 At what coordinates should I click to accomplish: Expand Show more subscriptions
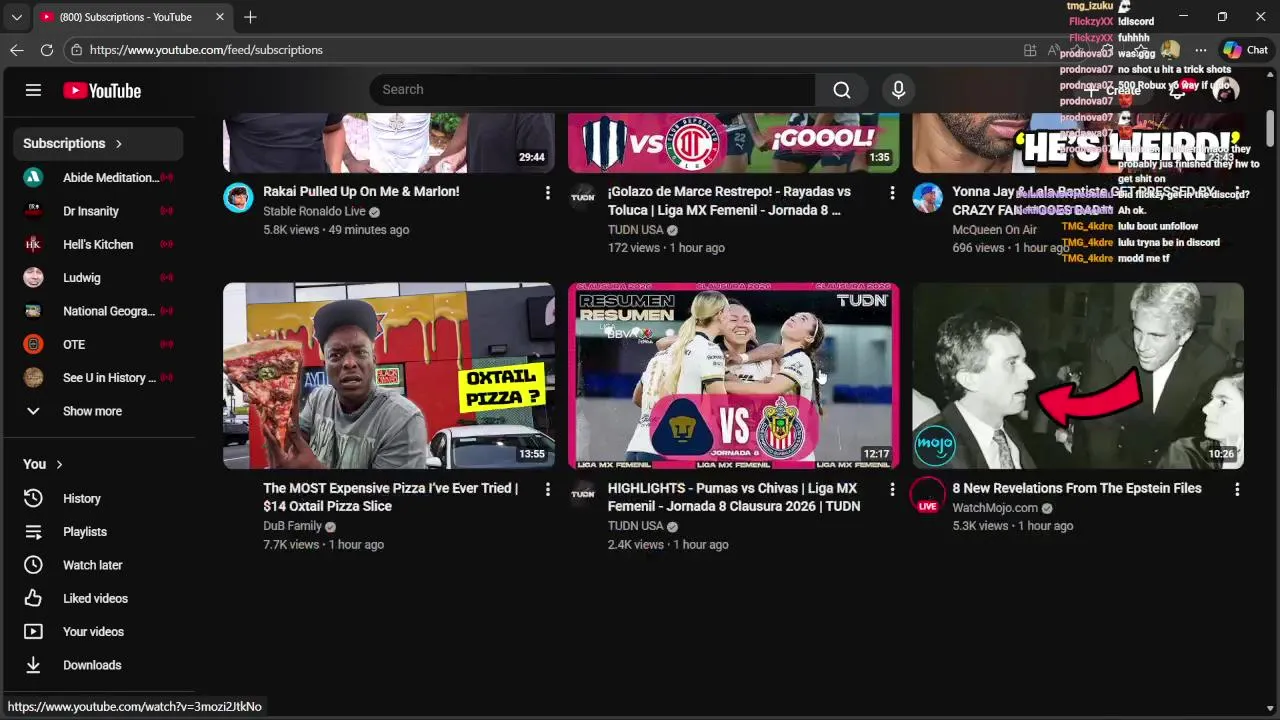point(97,411)
